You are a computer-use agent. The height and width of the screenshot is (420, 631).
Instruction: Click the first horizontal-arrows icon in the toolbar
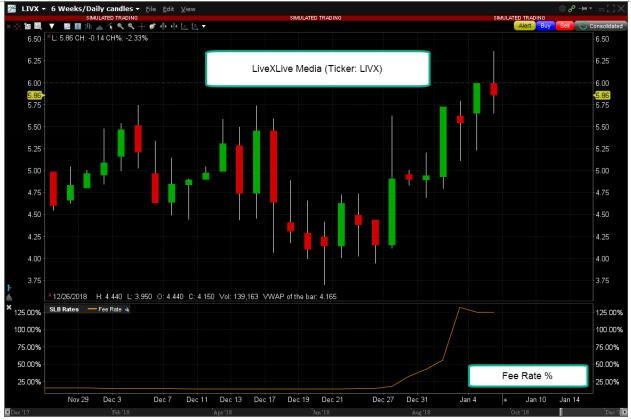click(x=163, y=26)
